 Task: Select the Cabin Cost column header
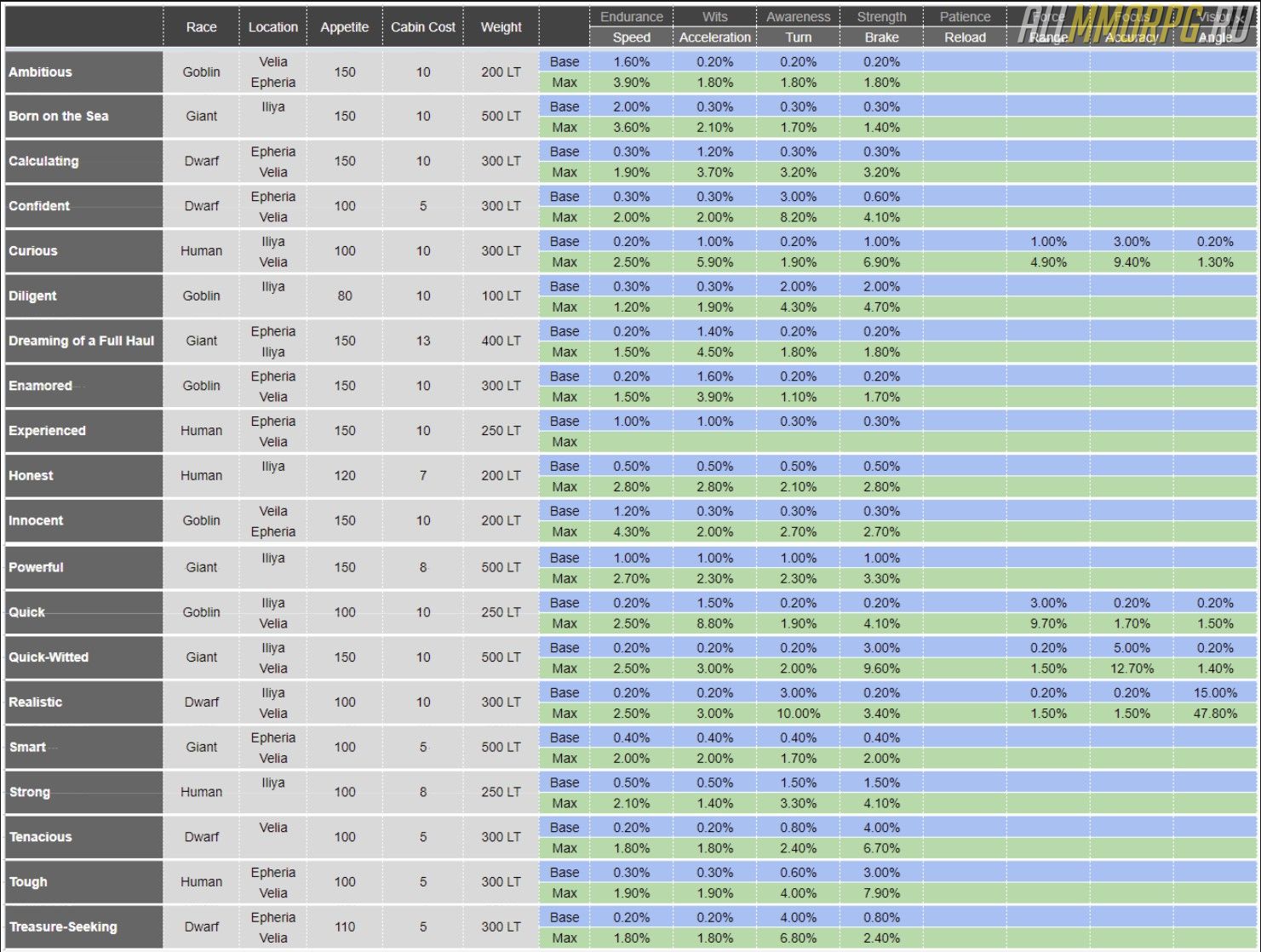coord(422,27)
